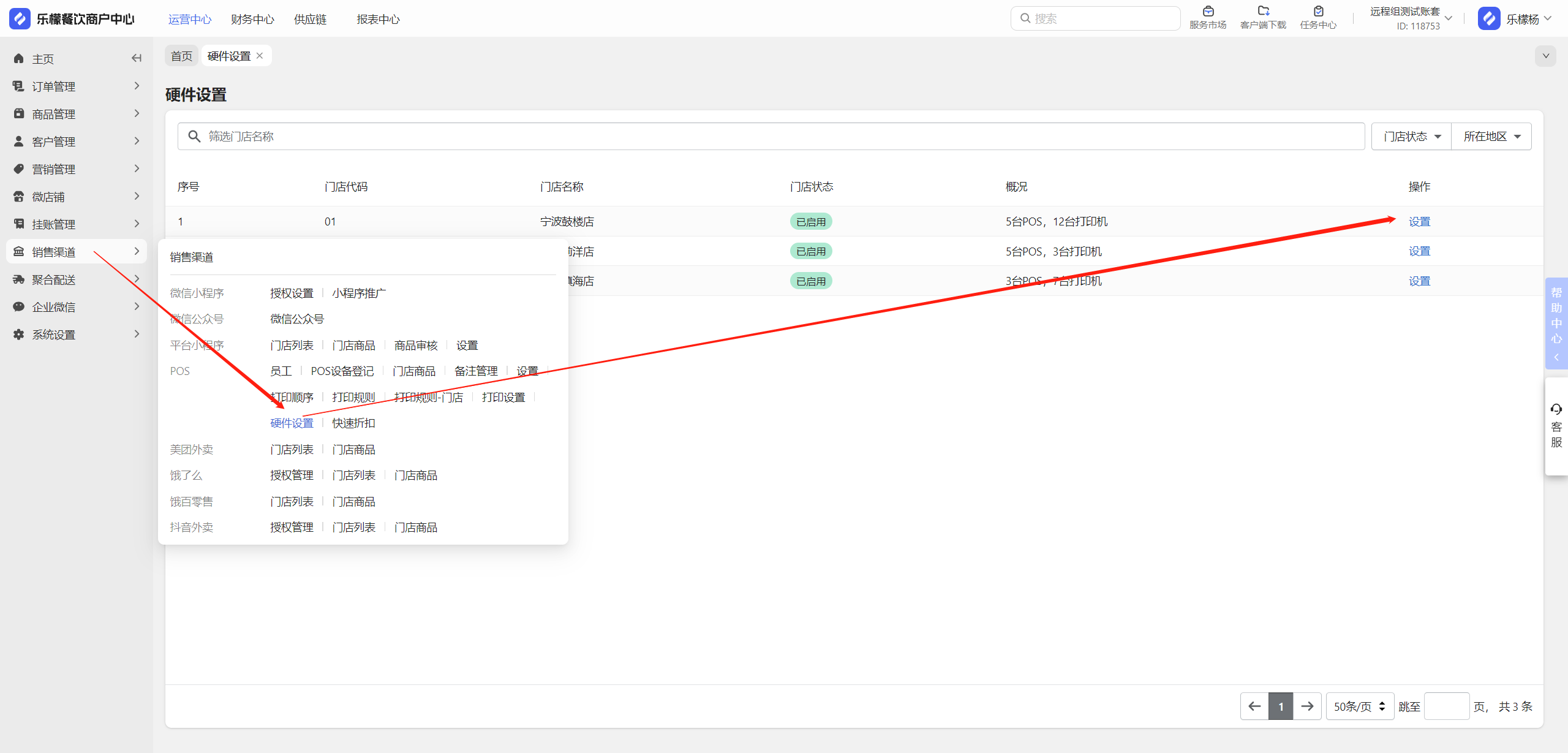This screenshot has height=753, width=1568.
Task: Switch to the 财务中心 top menu
Action: click(x=252, y=19)
